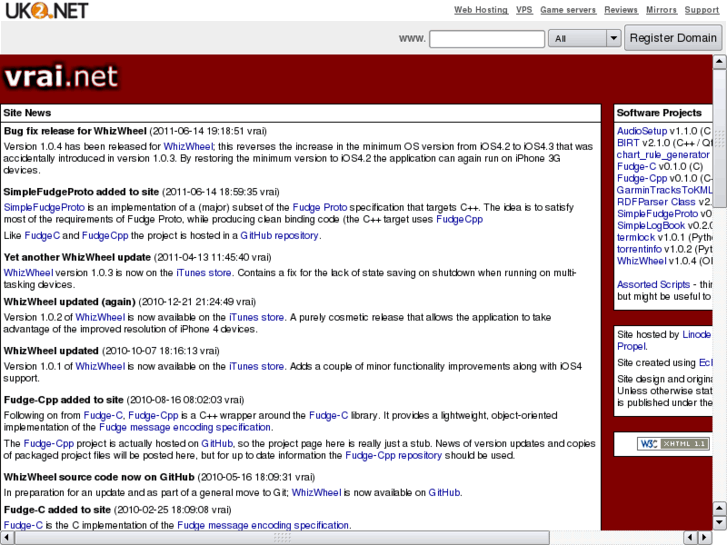Click the 'WhizWheel source code now on GitHub' headline
This screenshot has width=727, height=545.
pos(99,477)
